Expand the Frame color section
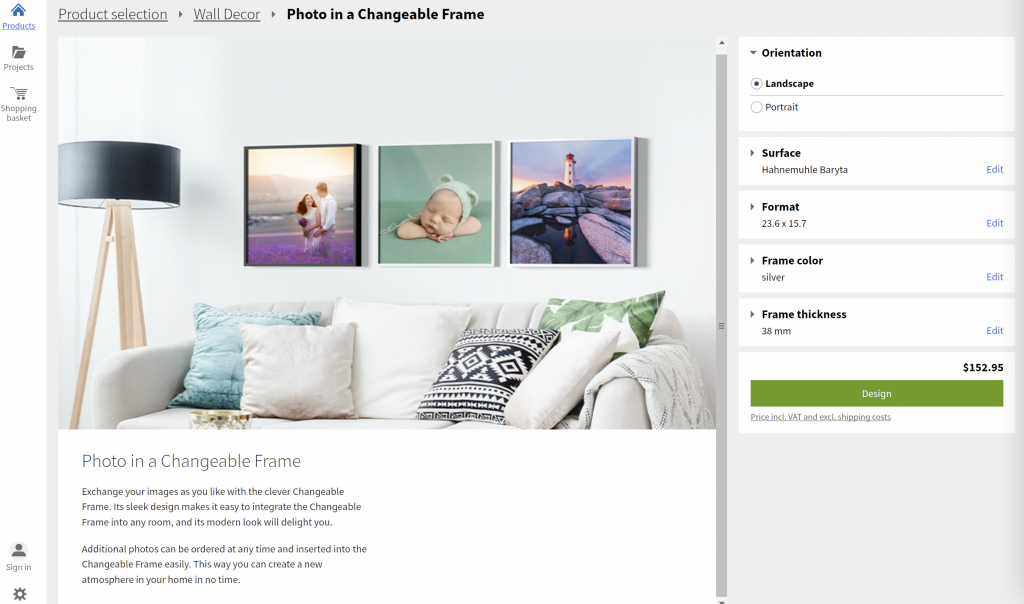 point(752,260)
